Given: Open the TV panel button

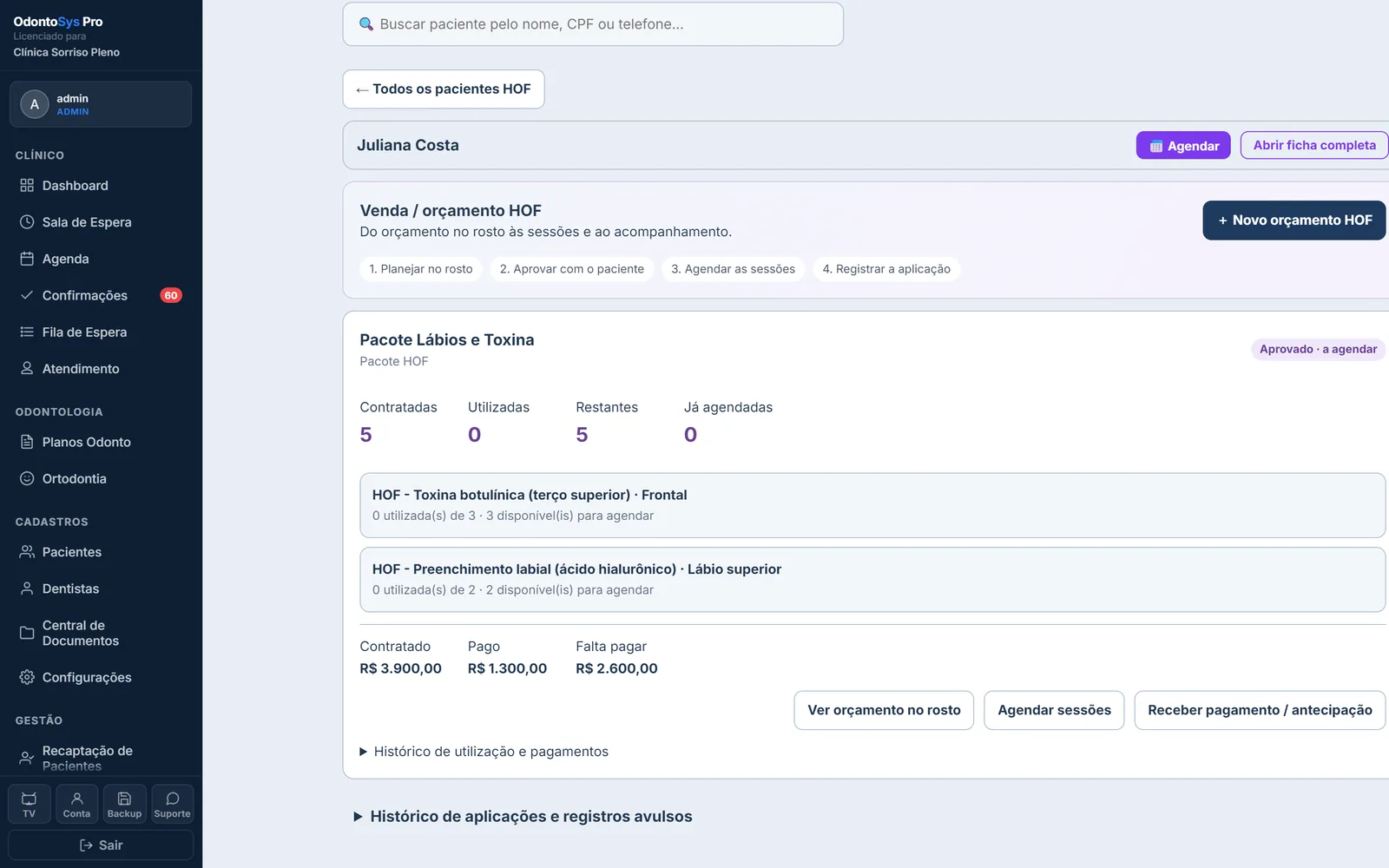Looking at the screenshot, I should (30, 804).
